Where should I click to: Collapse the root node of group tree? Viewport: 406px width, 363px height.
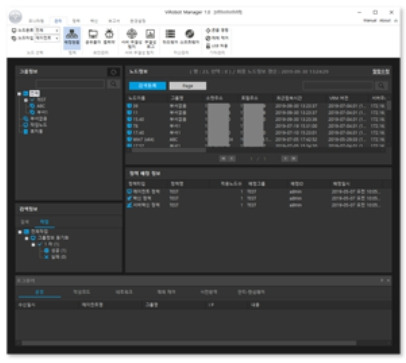coord(19,94)
